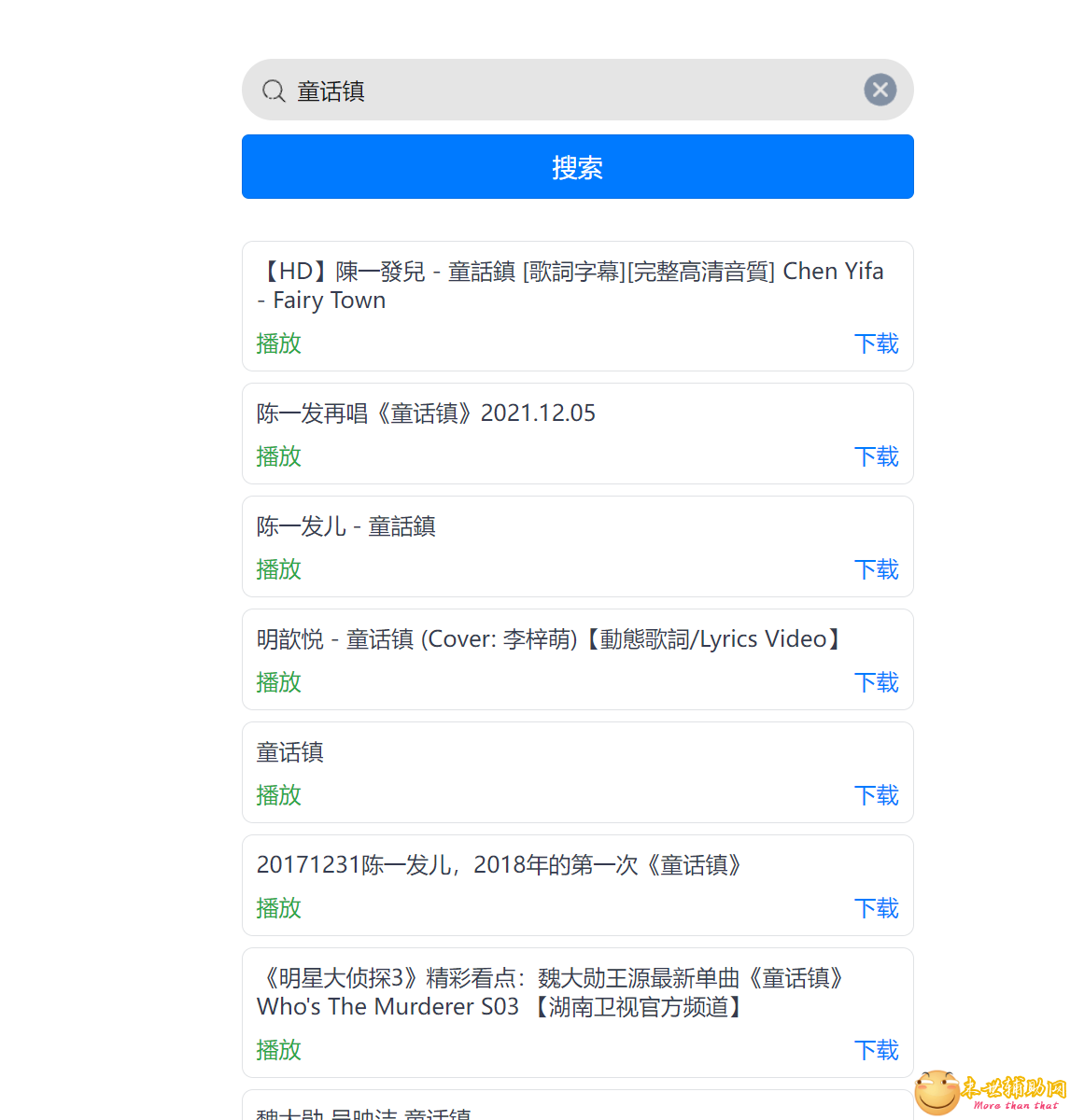The image size is (1070, 1120).
Task: Play 陈一发再唱《童话镇》2021.12.05
Action: 278,456
